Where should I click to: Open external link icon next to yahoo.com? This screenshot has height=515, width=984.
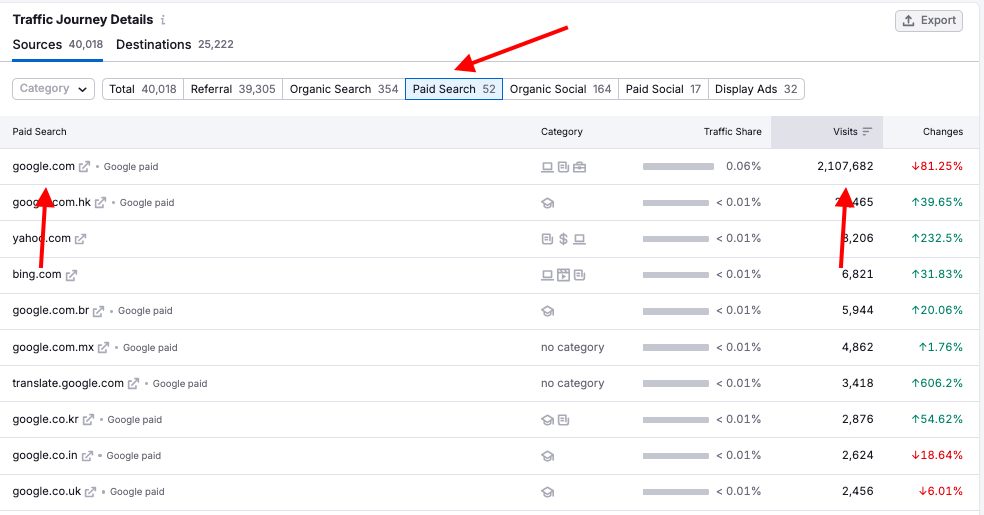pos(81,239)
